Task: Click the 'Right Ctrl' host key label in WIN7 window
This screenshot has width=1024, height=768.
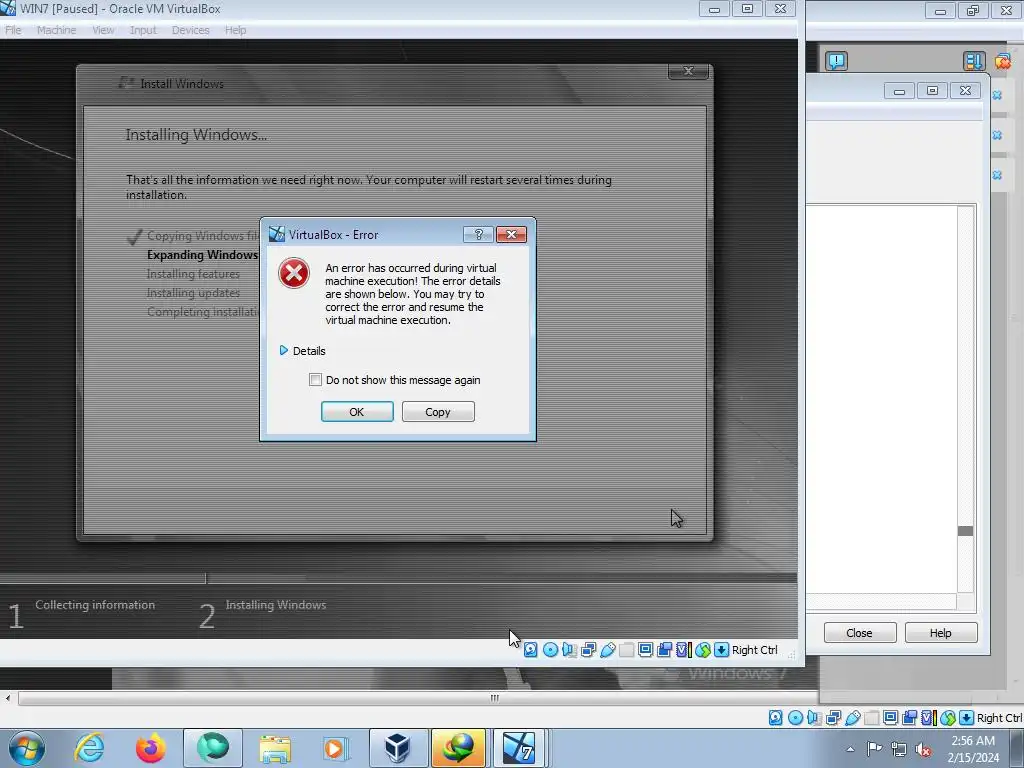Action: point(754,650)
